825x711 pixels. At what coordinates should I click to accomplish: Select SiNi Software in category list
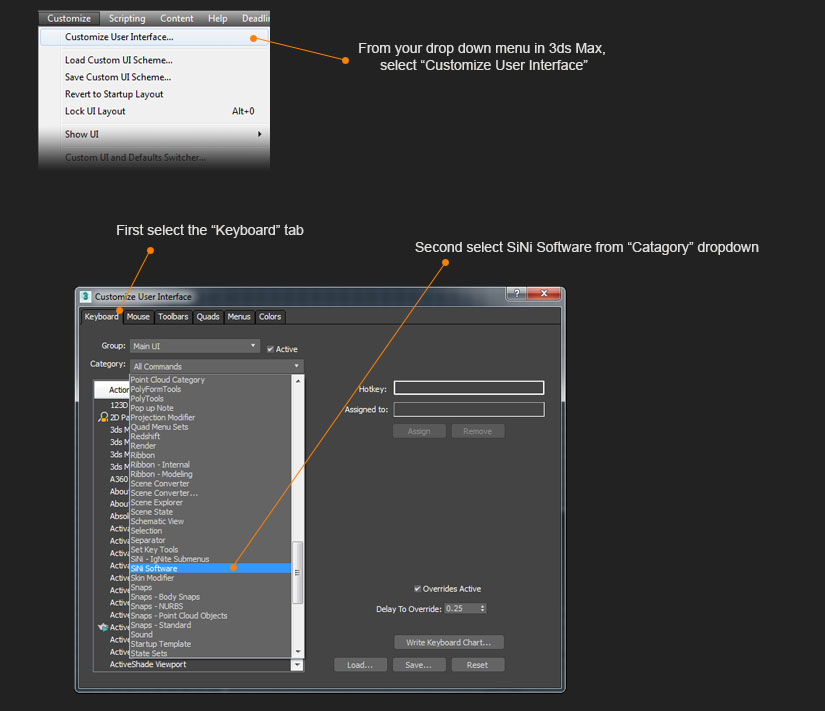tap(210, 568)
